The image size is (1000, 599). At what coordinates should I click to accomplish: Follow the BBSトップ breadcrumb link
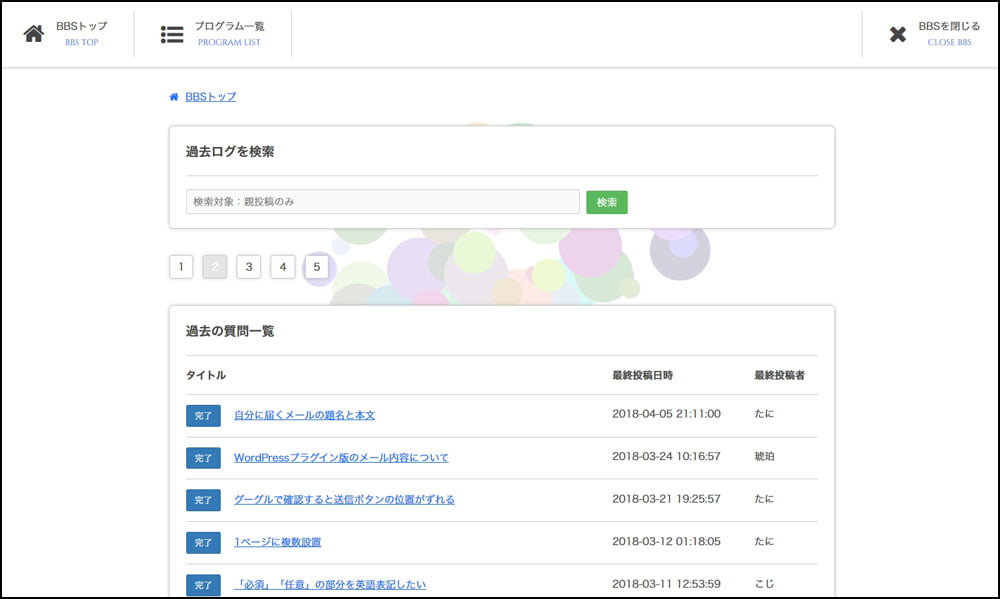pyautogui.click(x=210, y=97)
